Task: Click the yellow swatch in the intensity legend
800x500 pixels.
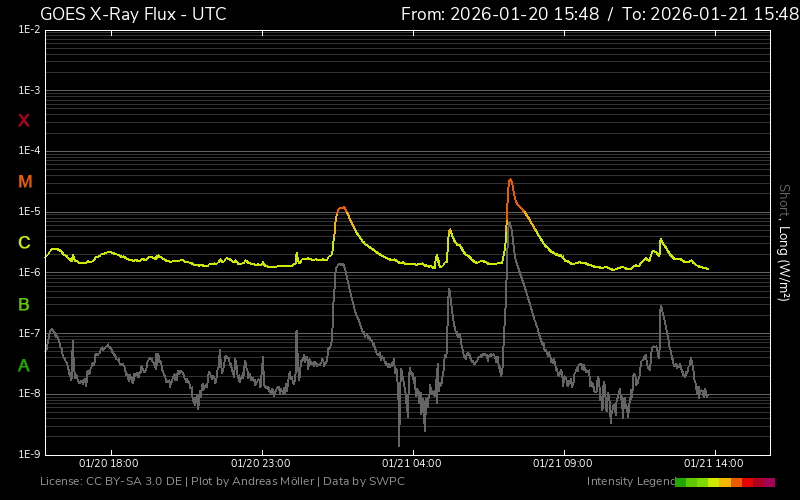Action: (714, 482)
